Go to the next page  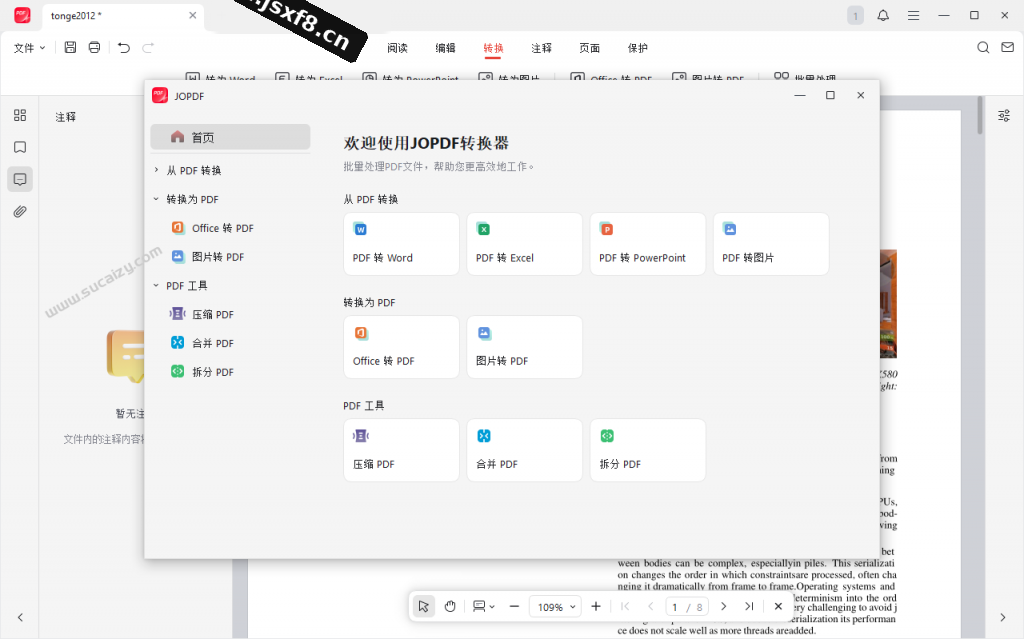coord(723,606)
